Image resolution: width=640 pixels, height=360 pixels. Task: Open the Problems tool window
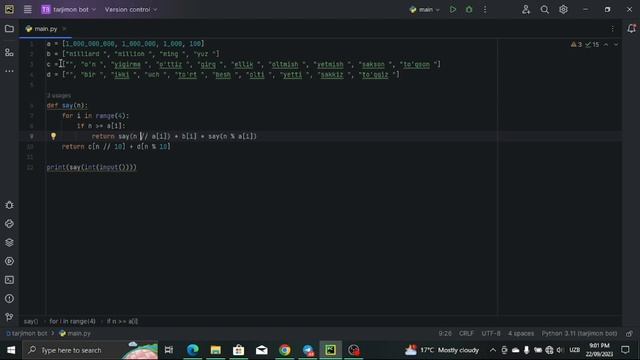coord(9,299)
